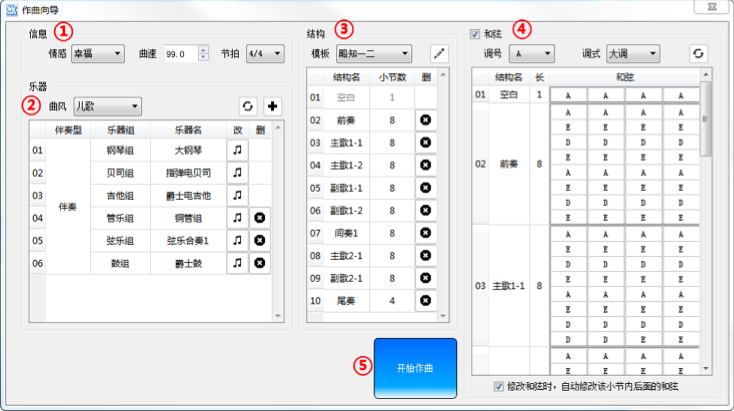The height and width of the screenshot is (411, 734).
Task: Click the instrument table scroll up arrow
Action: (x=278, y=127)
